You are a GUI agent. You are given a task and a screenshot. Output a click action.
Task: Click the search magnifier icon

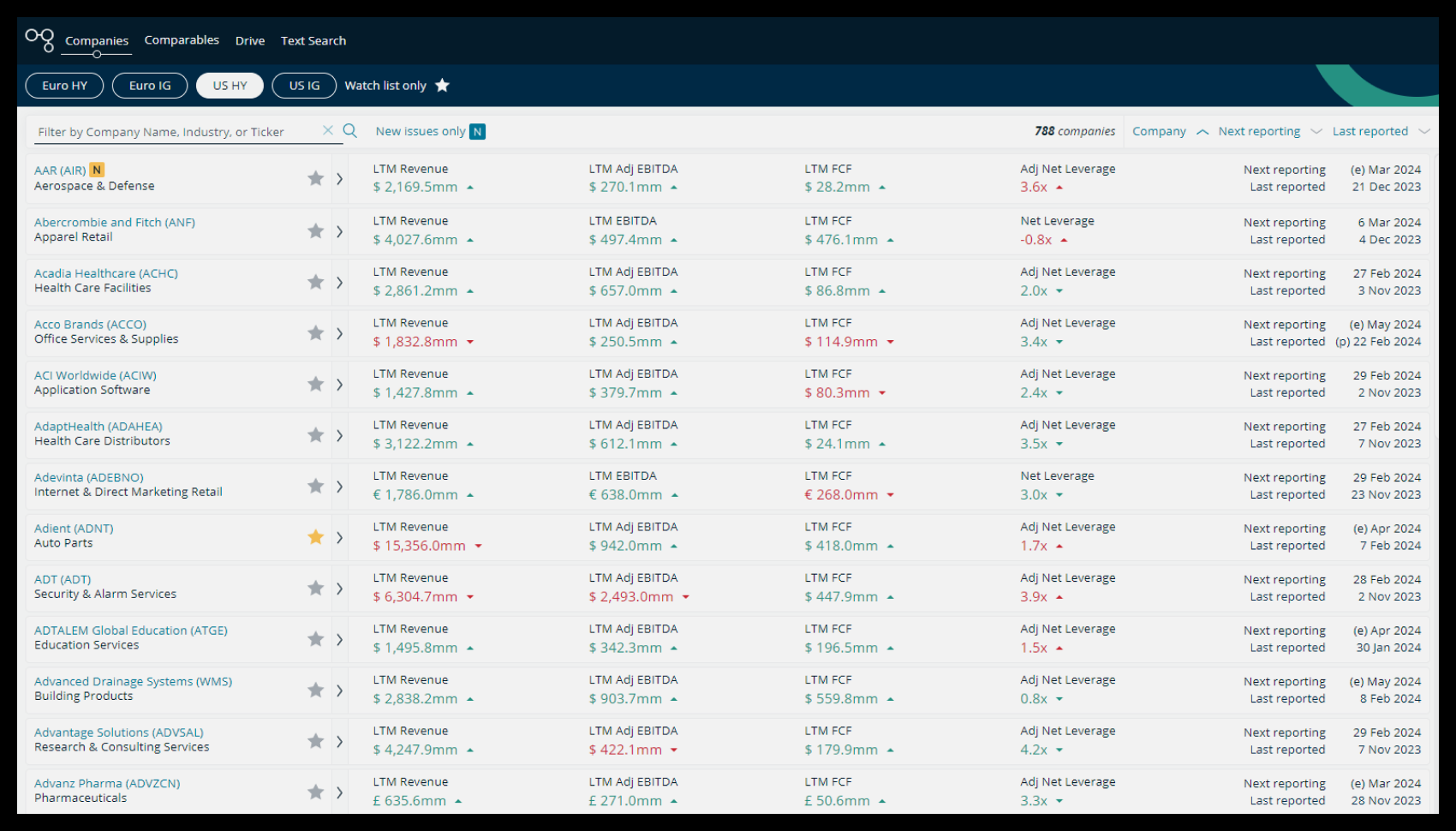(x=349, y=130)
